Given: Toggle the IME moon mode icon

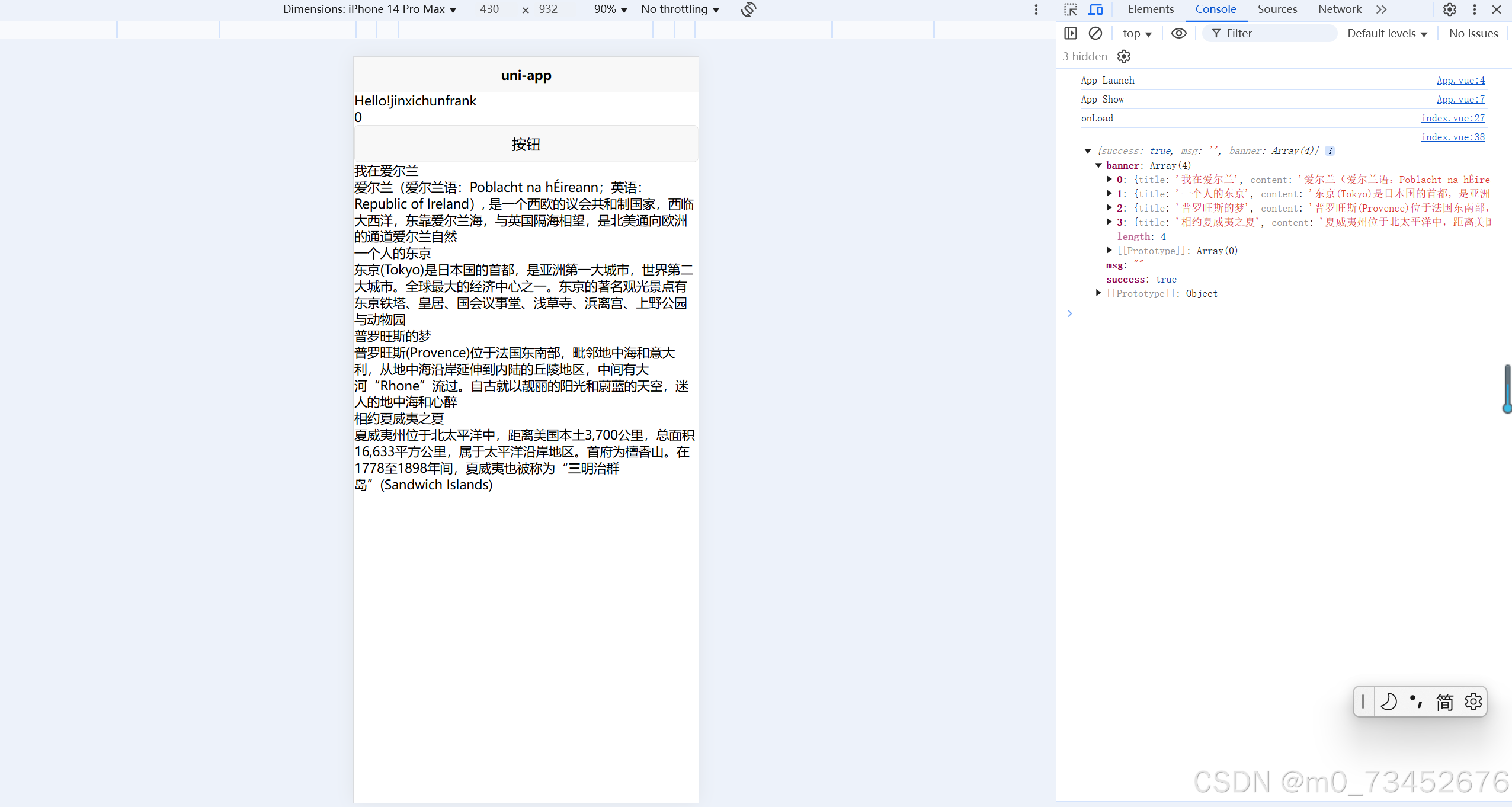Looking at the screenshot, I should pyautogui.click(x=1389, y=702).
